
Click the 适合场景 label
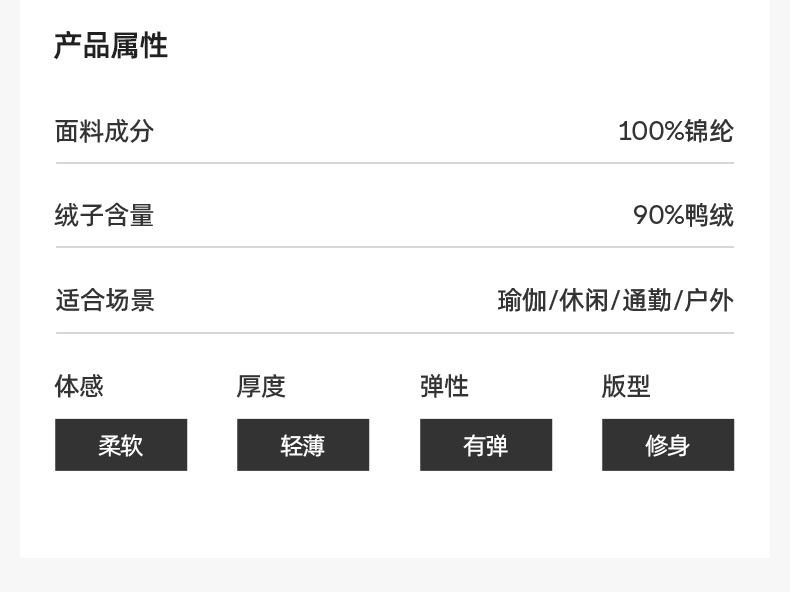tap(105, 300)
